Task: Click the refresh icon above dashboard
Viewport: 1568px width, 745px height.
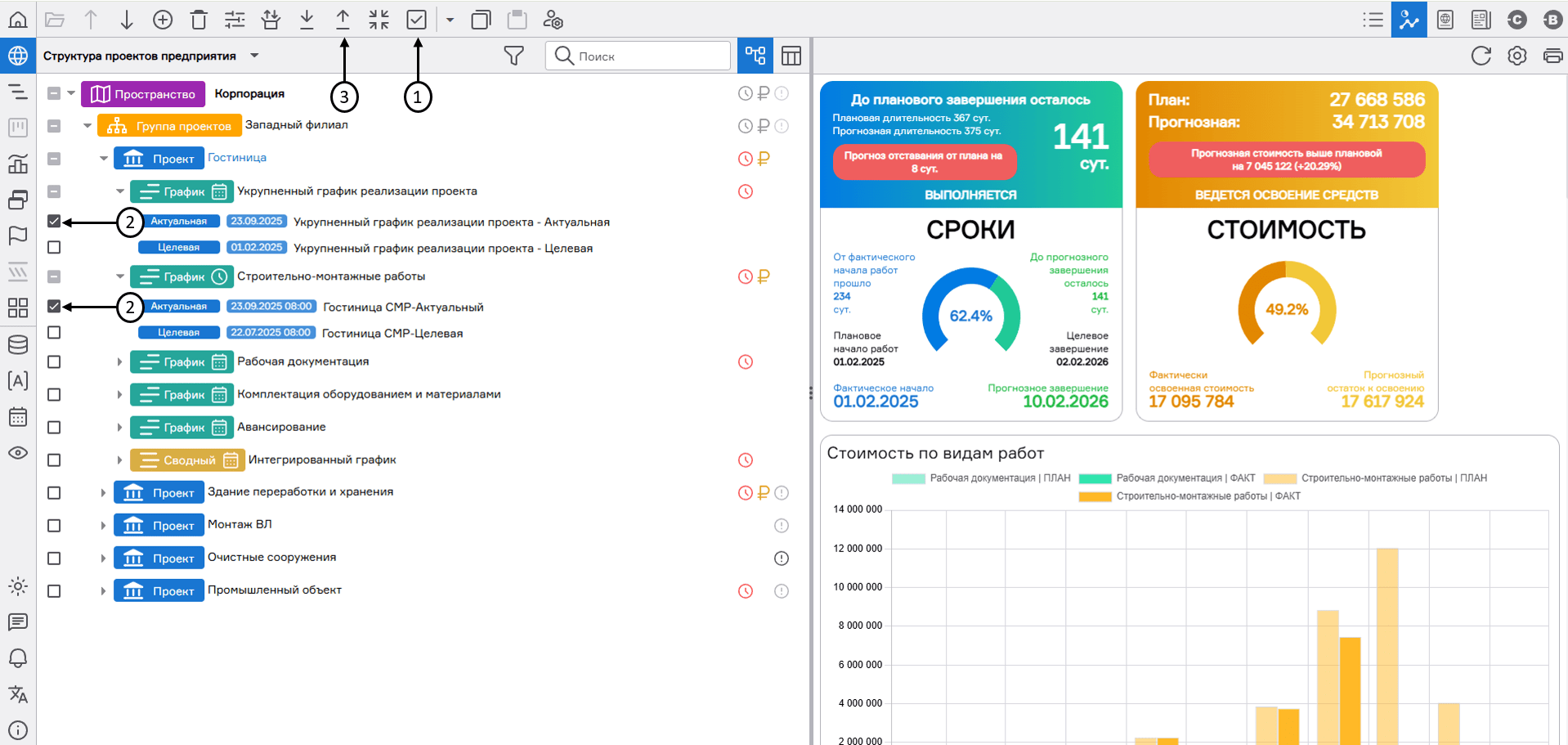Action: click(x=1481, y=56)
